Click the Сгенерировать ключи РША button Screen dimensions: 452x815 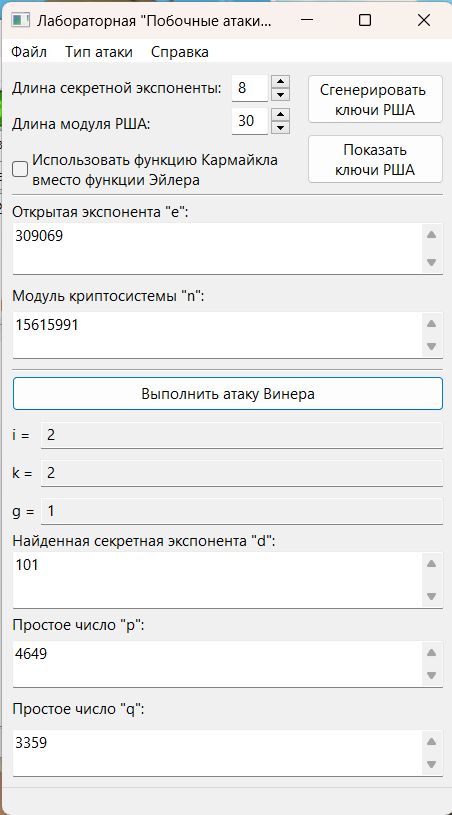tap(375, 99)
